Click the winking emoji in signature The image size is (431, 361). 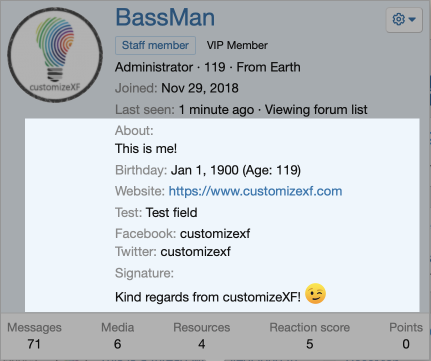(x=315, y=294)
